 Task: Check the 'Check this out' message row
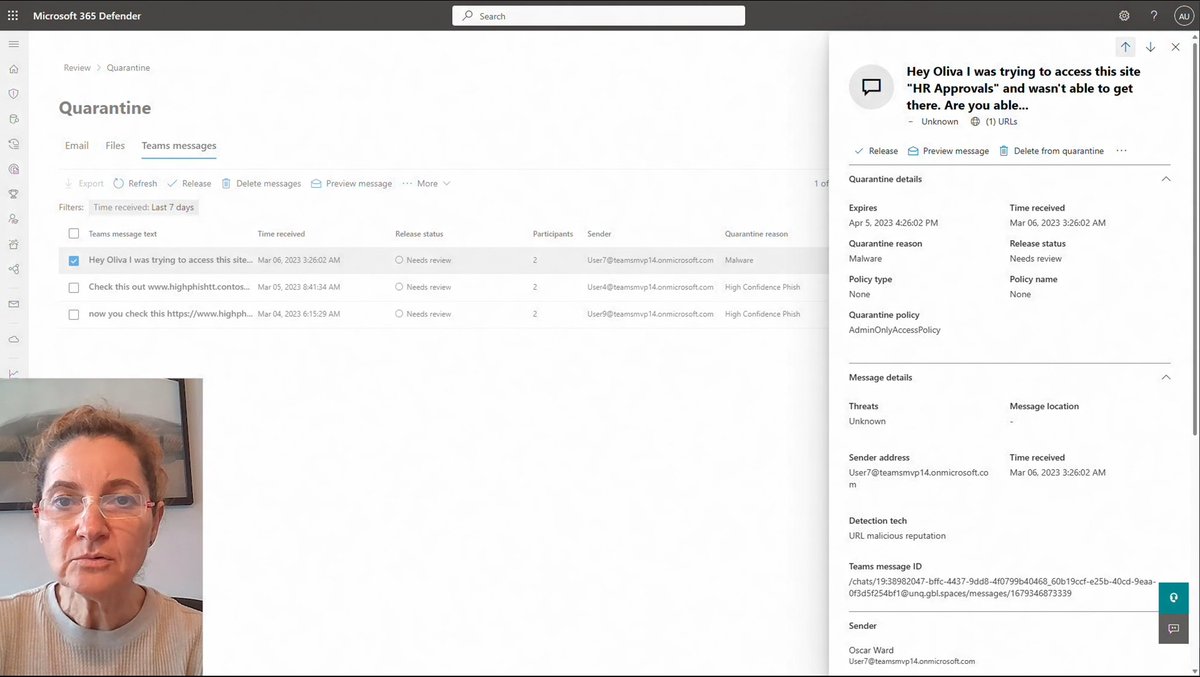tap(74, 287)
